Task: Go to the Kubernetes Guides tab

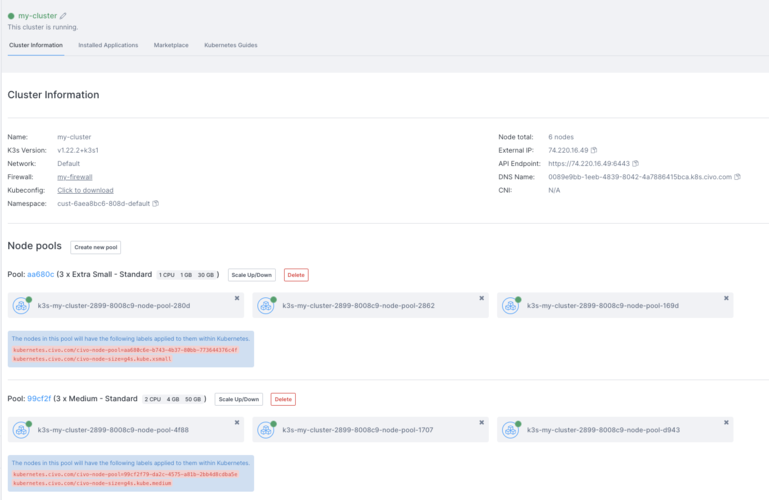Action: pos(231,45)
